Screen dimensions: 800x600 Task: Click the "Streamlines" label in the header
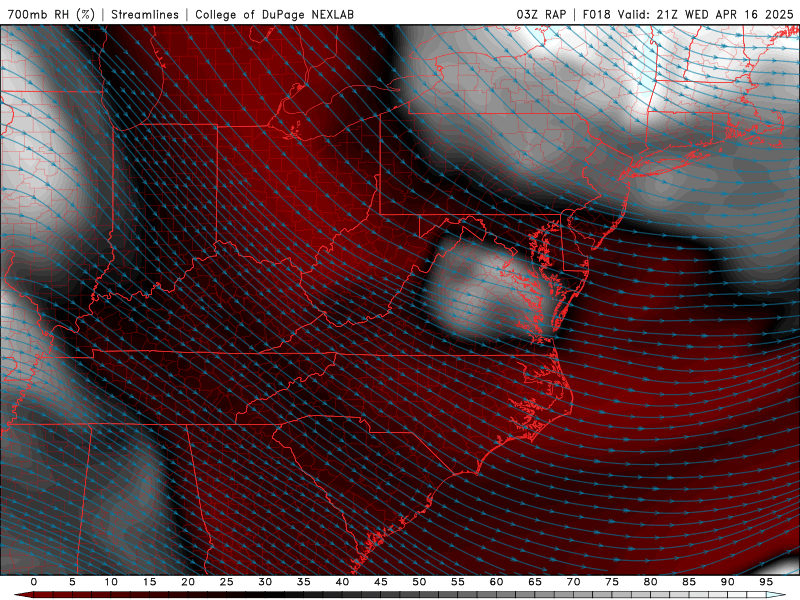click(x=145, y=14)
